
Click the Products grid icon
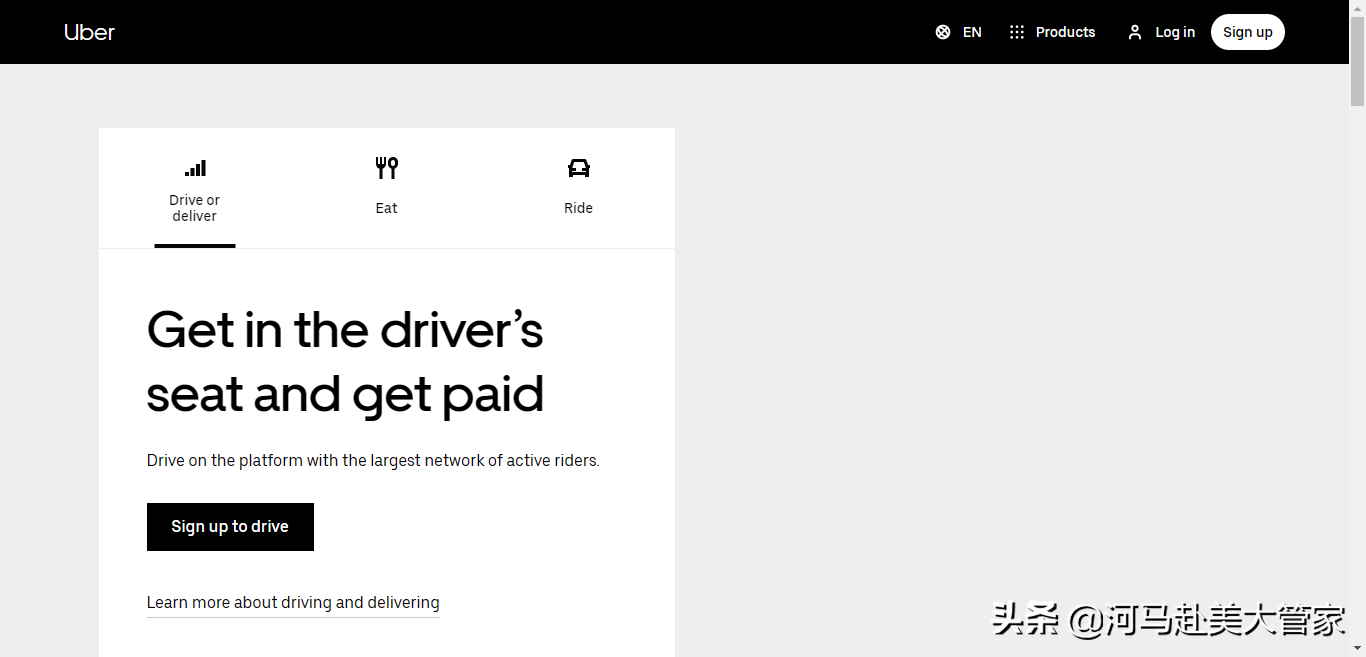click(1017, 32)
